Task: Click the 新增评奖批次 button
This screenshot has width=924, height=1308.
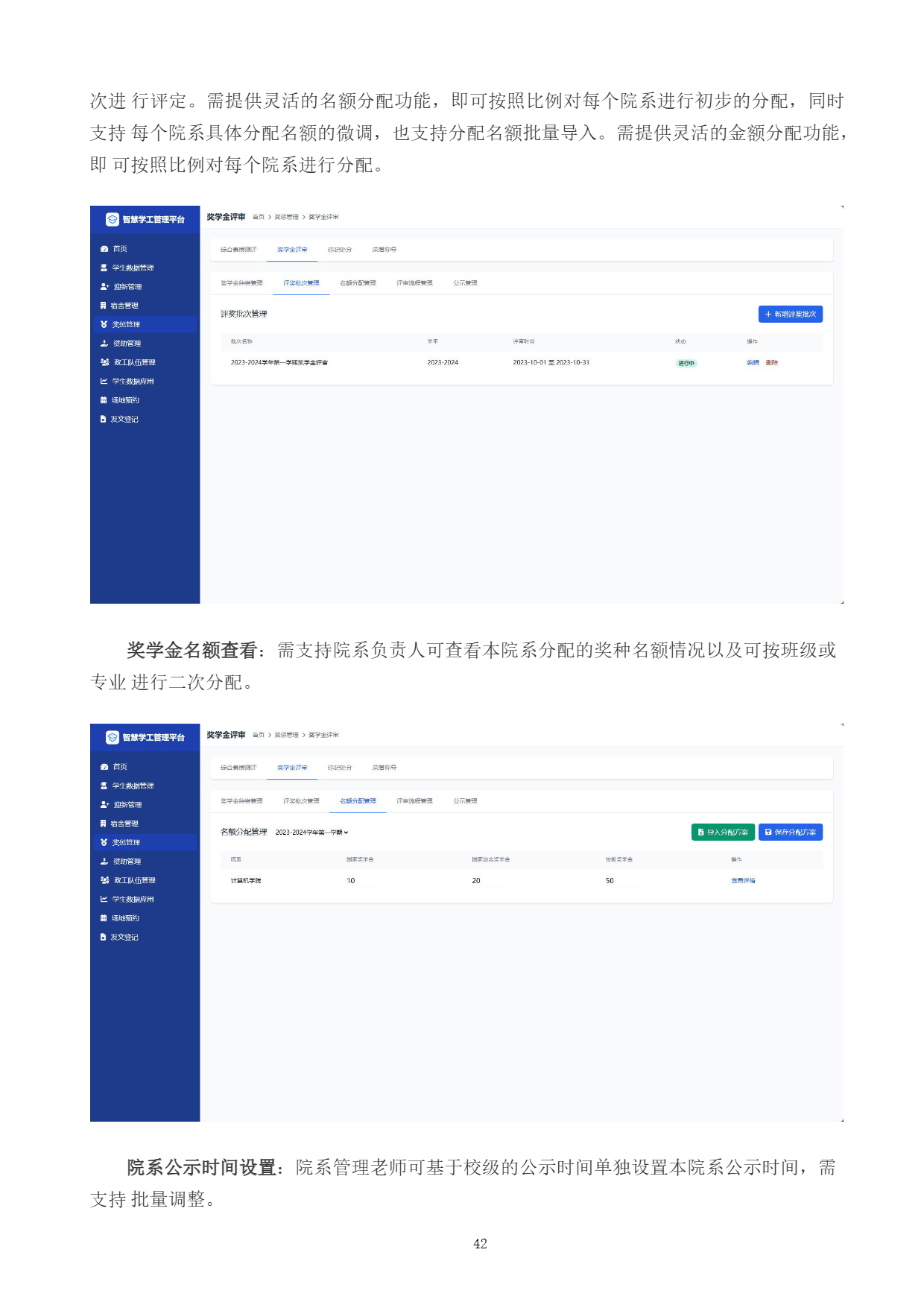Action: click(x=791, y=315)
